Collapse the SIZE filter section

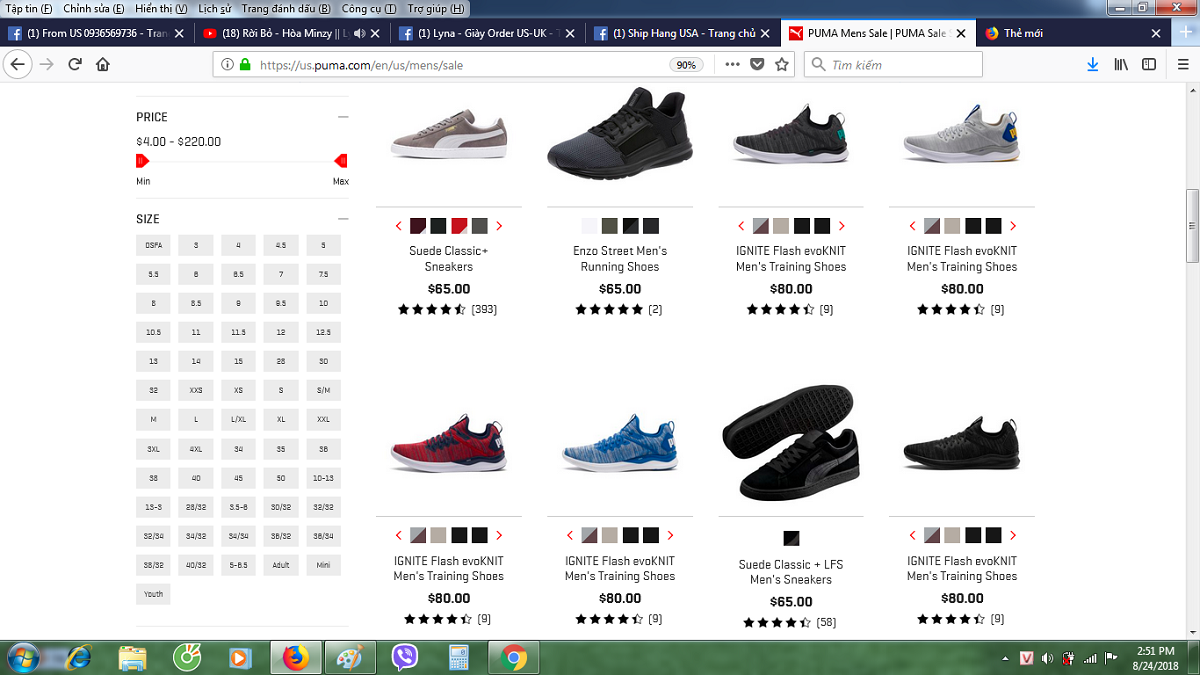pos(343,219)
